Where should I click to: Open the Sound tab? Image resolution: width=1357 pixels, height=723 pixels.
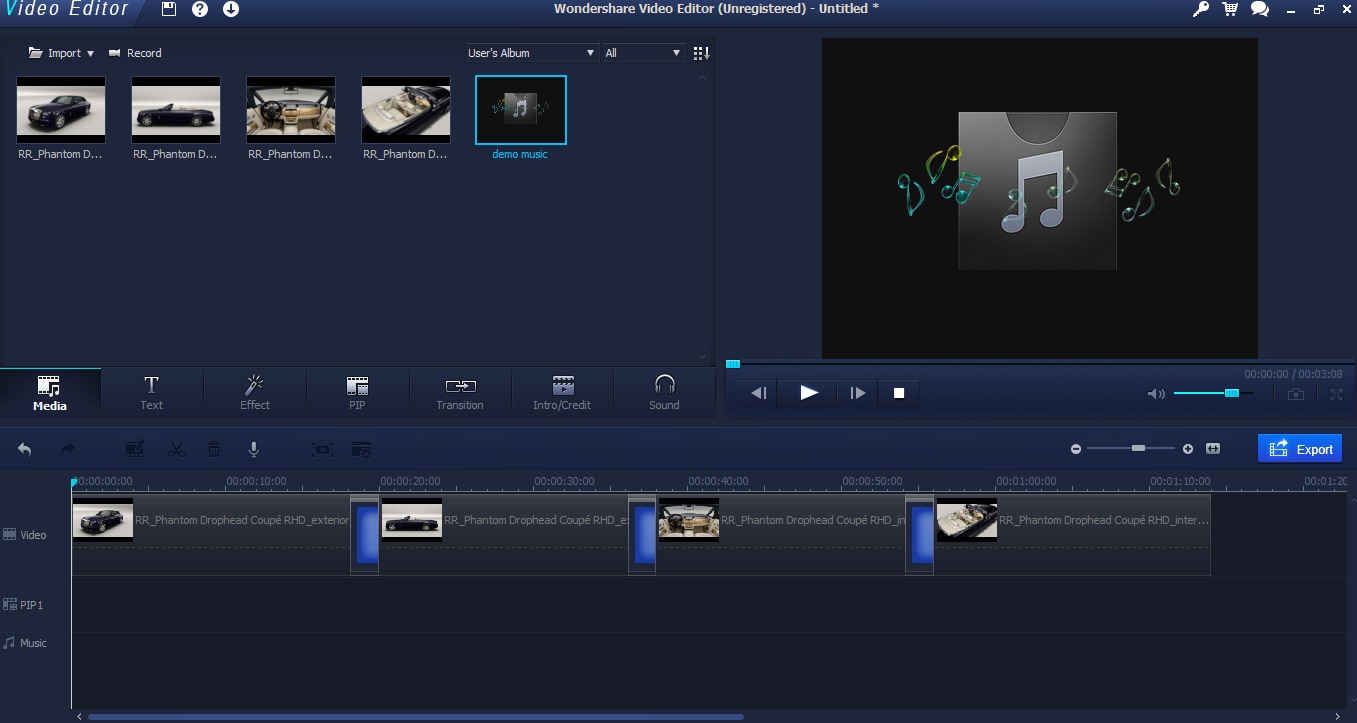(x=664, y=392)
